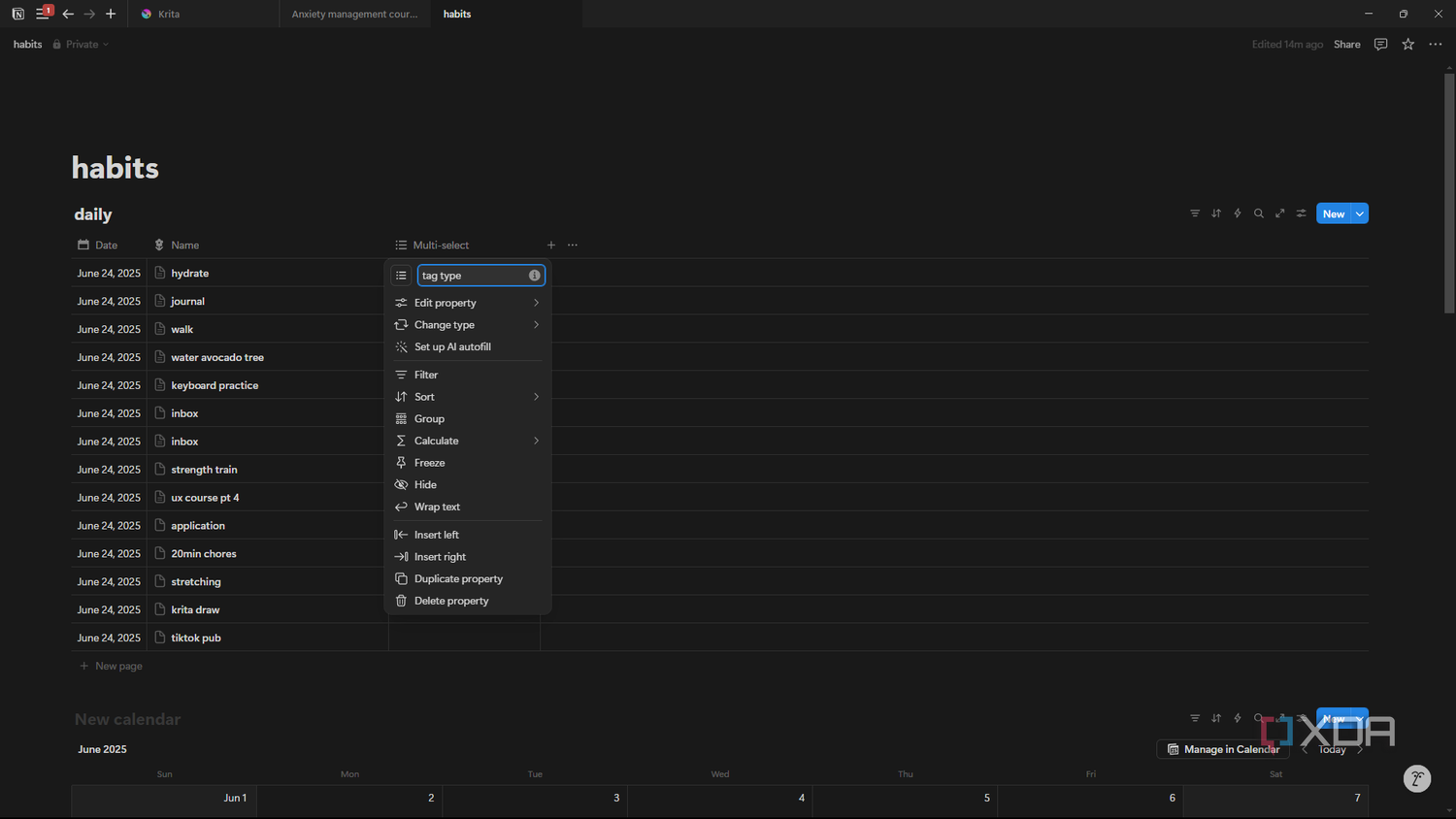Click the blue New button
Image resolution: width=1456 pixels, height=819 pixels.
click(1334, 213)
